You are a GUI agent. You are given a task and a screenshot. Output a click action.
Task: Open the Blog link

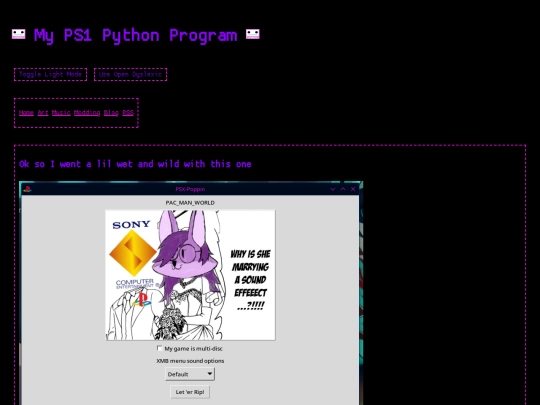(x=111, y=113)
